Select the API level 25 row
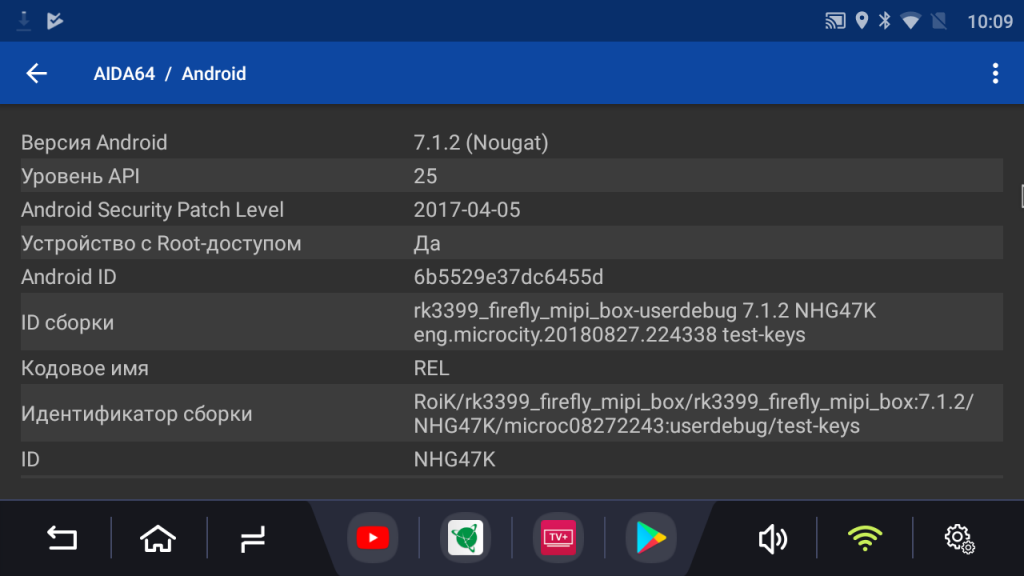The width and height of the screenshot is (1024, 576). click(511, 176)
